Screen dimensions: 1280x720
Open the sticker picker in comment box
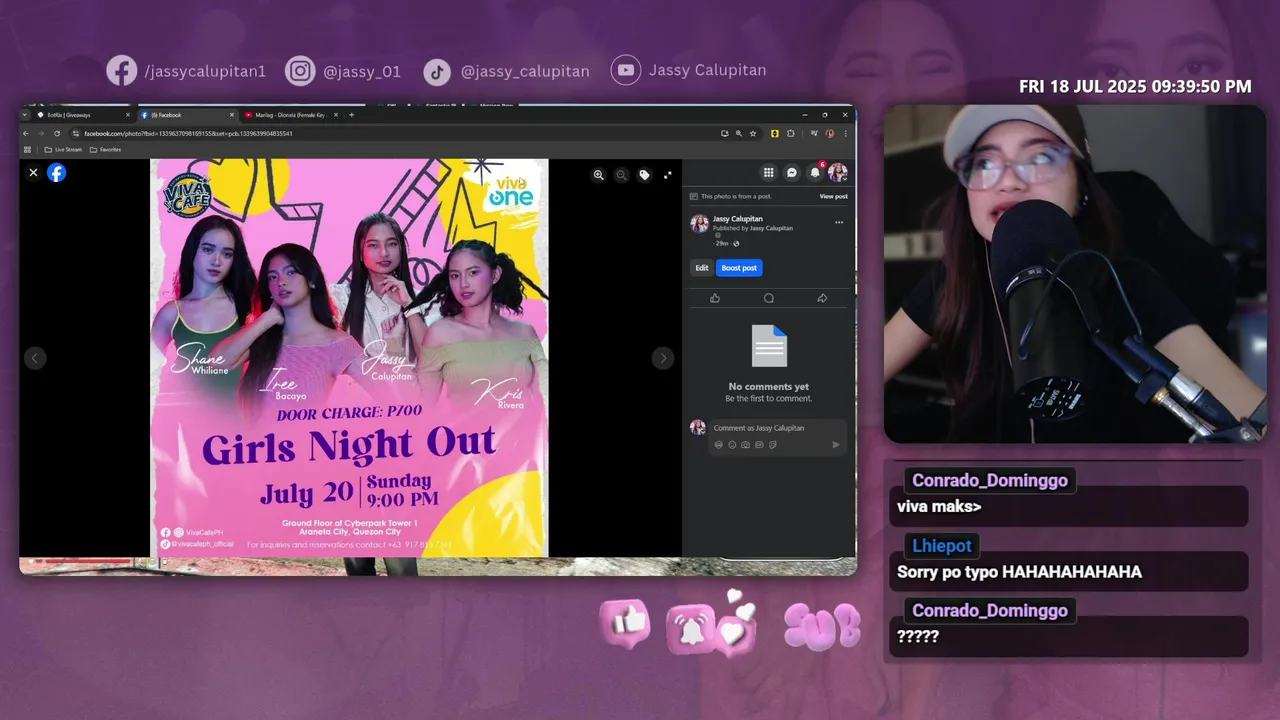tap(772, 444)
